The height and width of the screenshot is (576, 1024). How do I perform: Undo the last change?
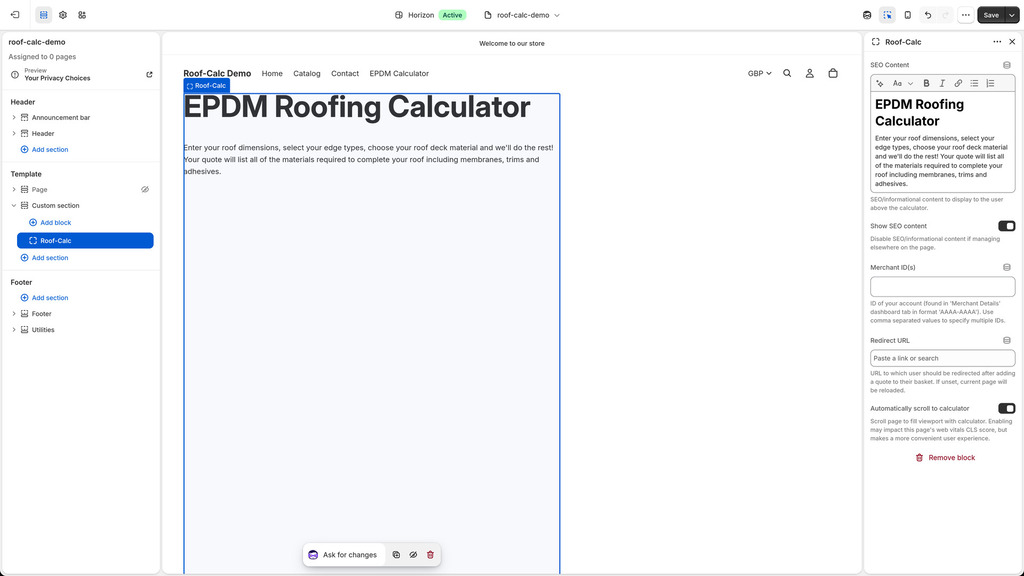[x=927, y=15]
